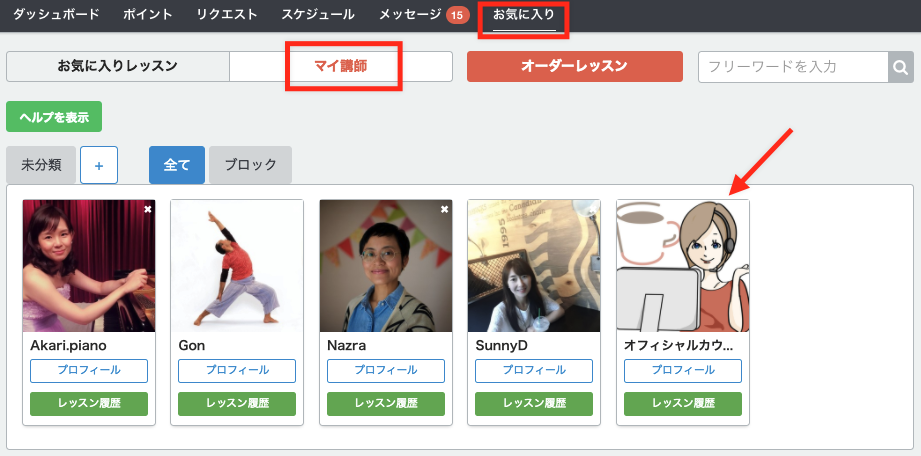Viewport: 921px width, 456px height.
Task: Open Gon プロフィール button
Action: 237,371
